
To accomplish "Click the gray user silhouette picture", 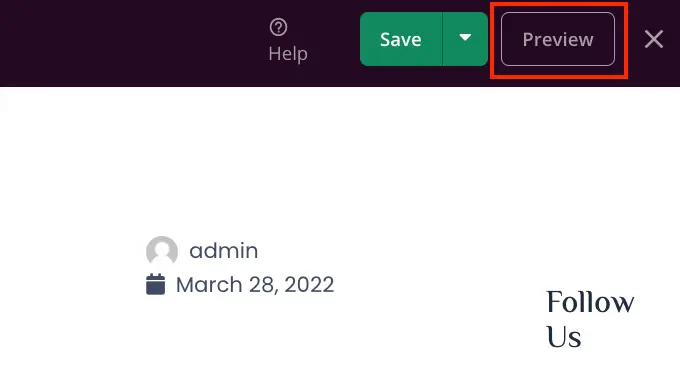I will [x=162, y=251].
